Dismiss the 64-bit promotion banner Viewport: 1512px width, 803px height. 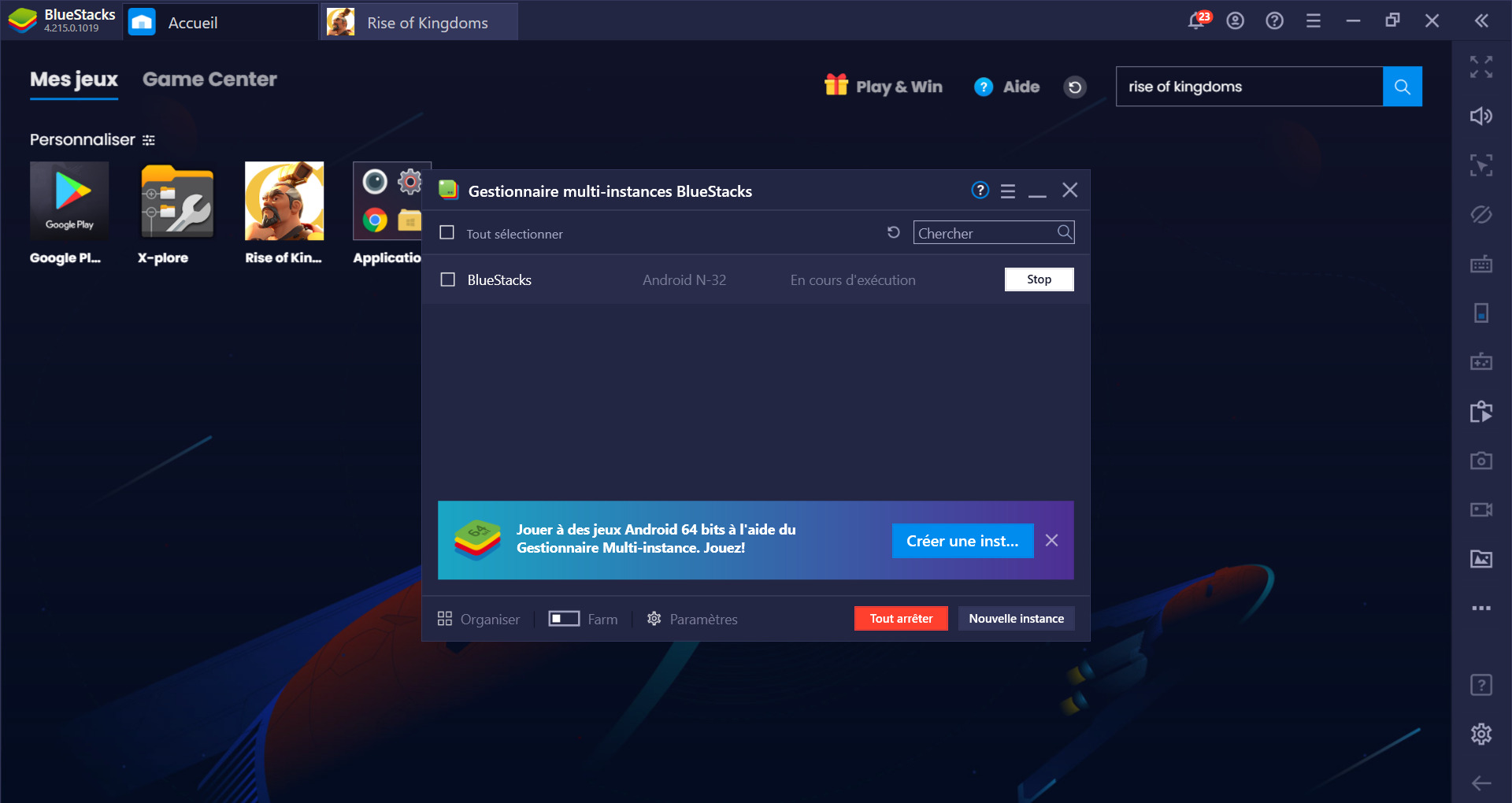(1051, 540)
